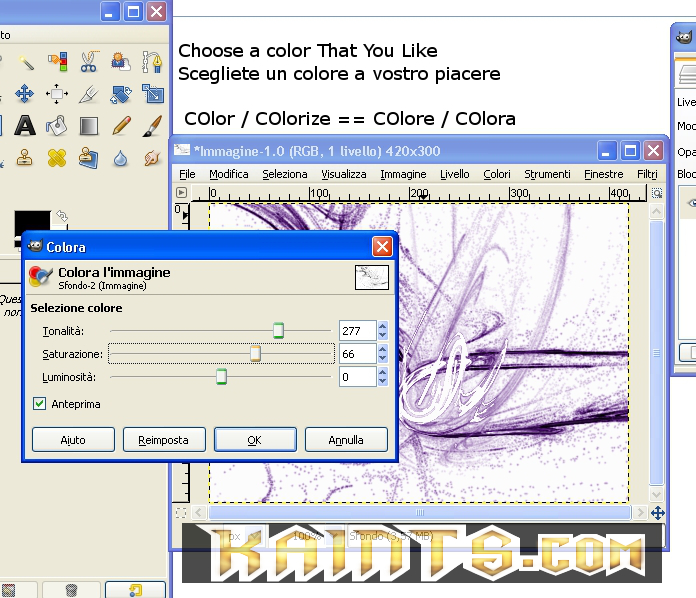Click the scroll-up arrow beside the canvas

[x=656, y=211]
